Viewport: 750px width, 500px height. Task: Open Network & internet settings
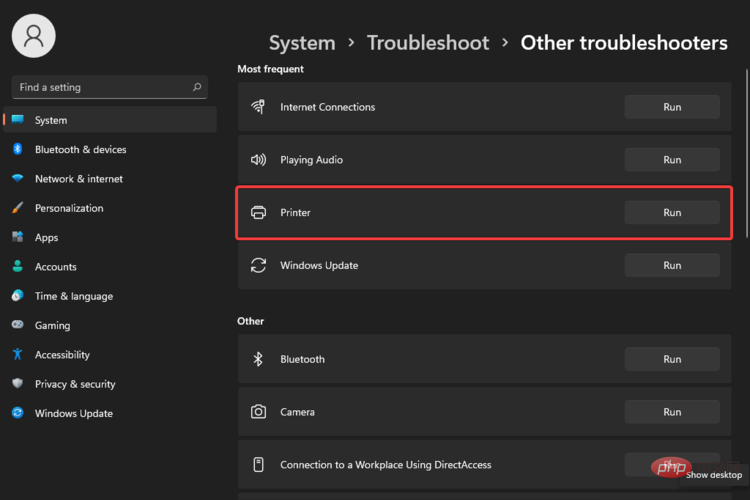point(78,179)
